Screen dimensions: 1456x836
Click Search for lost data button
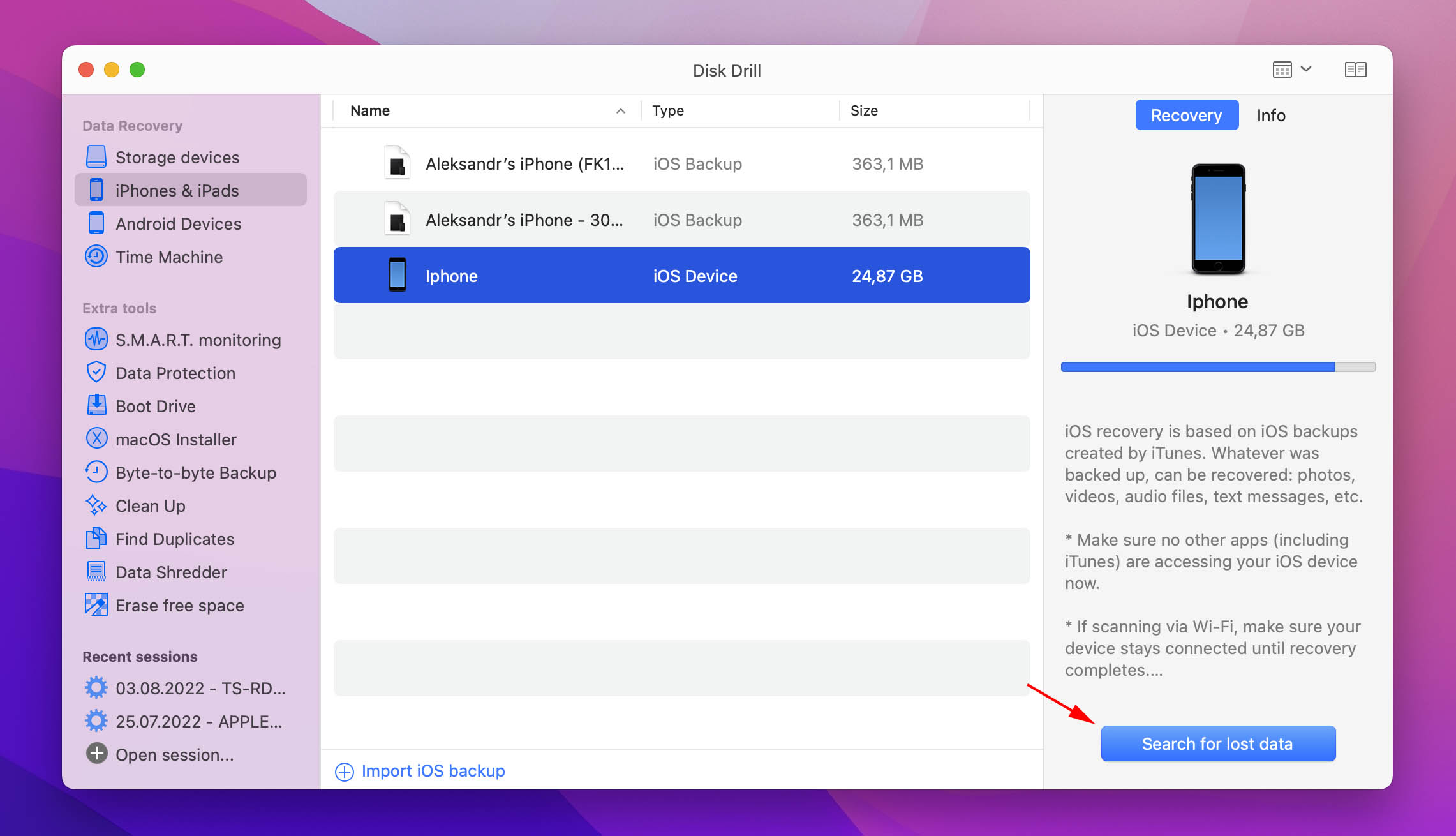pyautogui.click(x=1218, y=743)
